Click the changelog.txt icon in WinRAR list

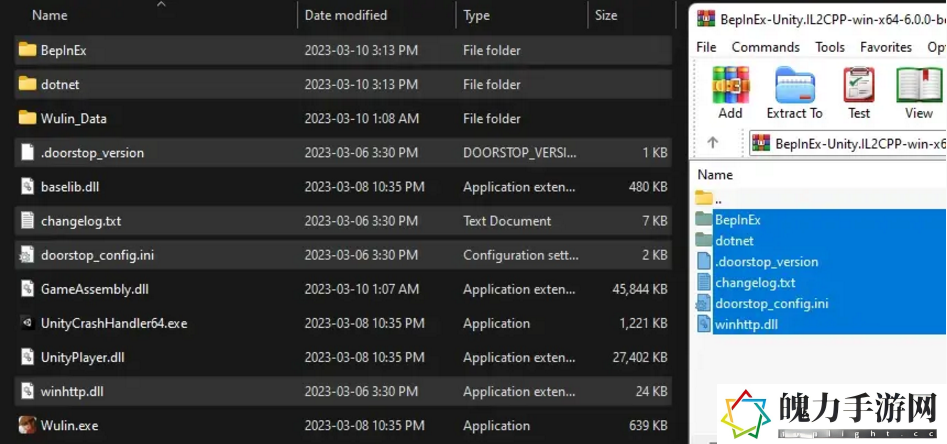point(704,282)
